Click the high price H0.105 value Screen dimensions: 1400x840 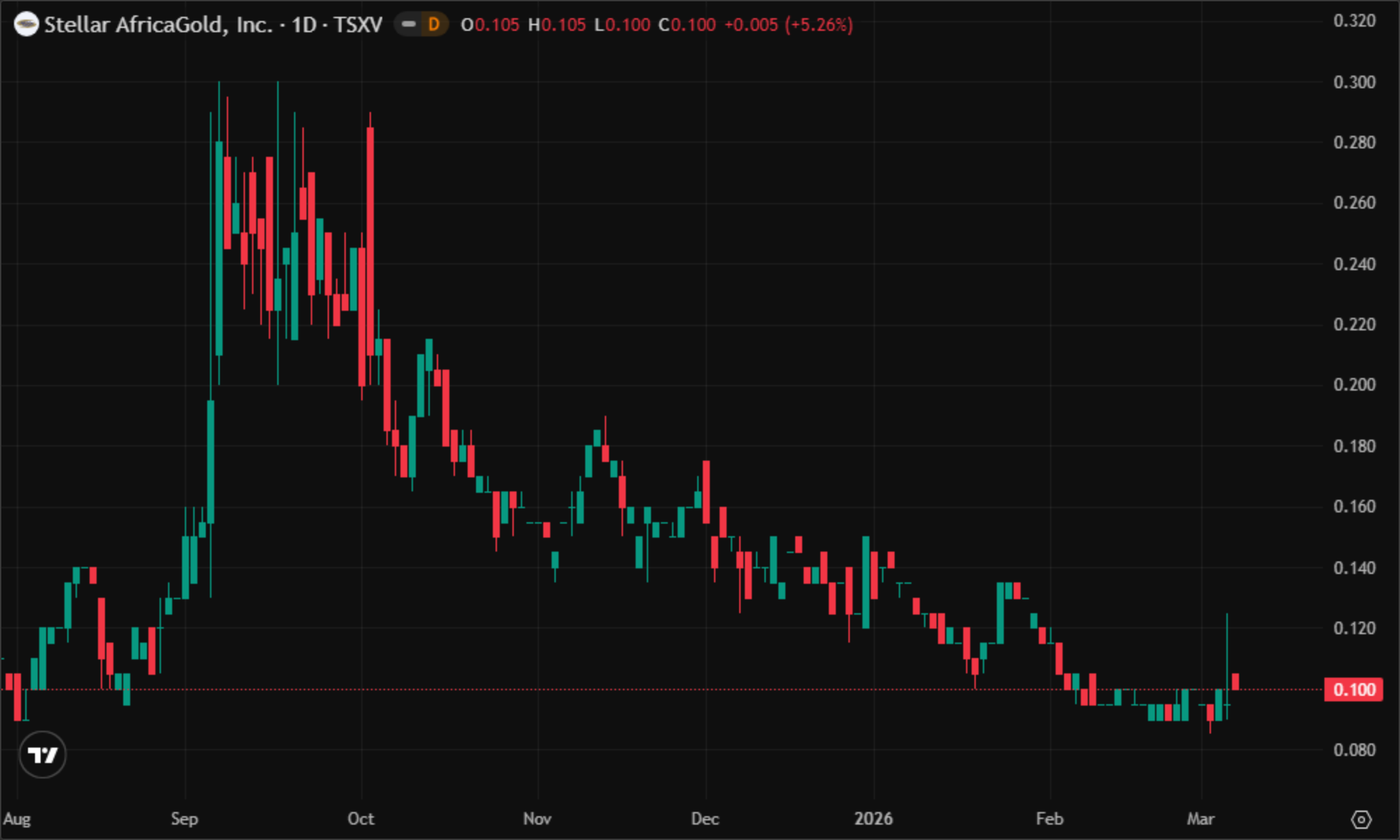point(556,25)
